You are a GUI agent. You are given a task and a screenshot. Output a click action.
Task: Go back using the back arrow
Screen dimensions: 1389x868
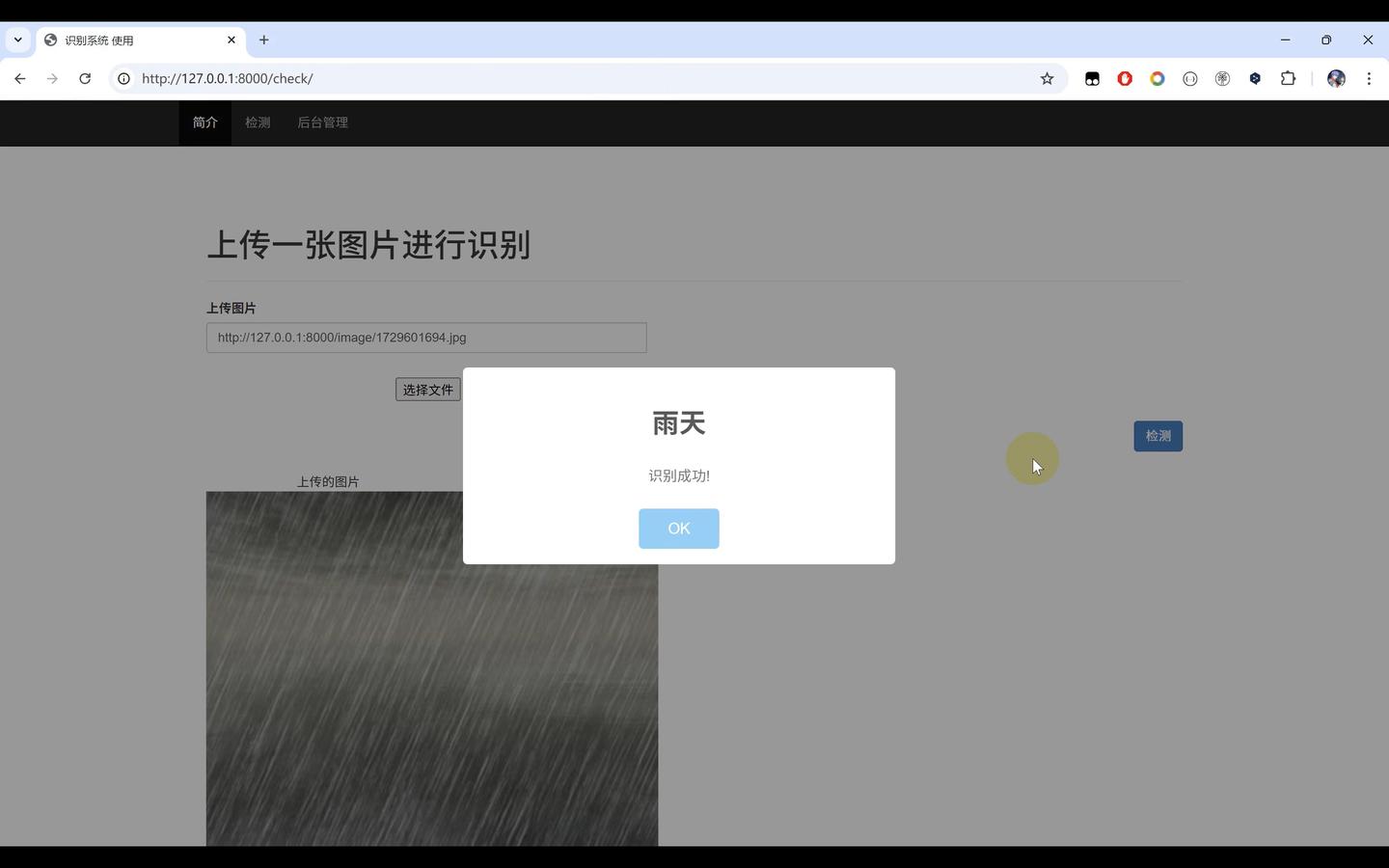point(21,78)
